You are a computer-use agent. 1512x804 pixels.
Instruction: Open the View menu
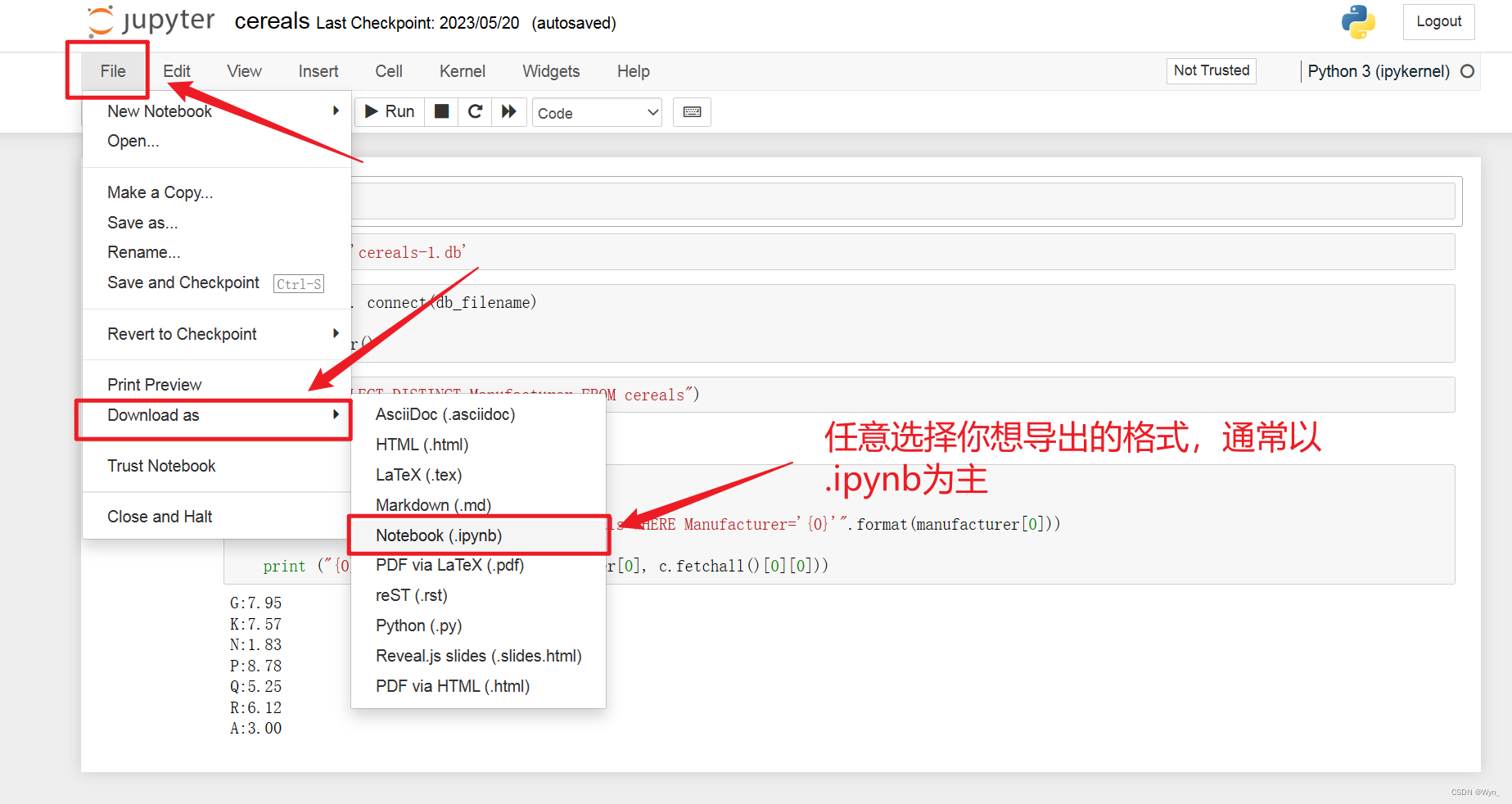pos(244,71)
